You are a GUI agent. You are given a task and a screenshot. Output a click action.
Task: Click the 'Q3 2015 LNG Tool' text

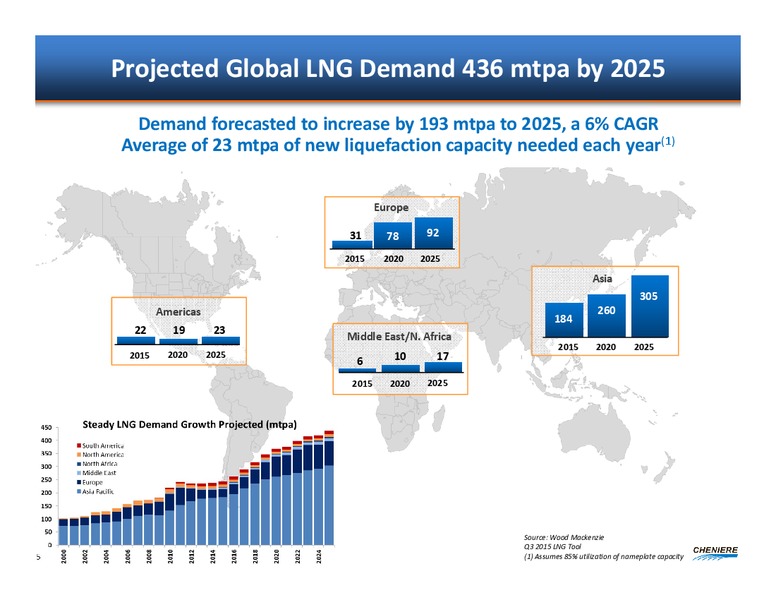552,547
